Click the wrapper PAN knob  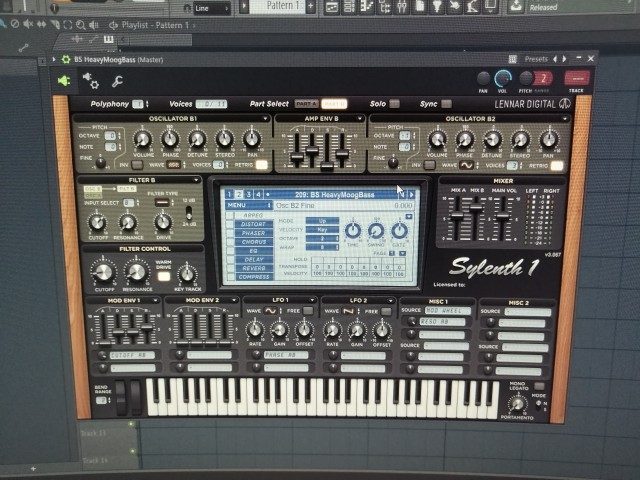[483, 78]
